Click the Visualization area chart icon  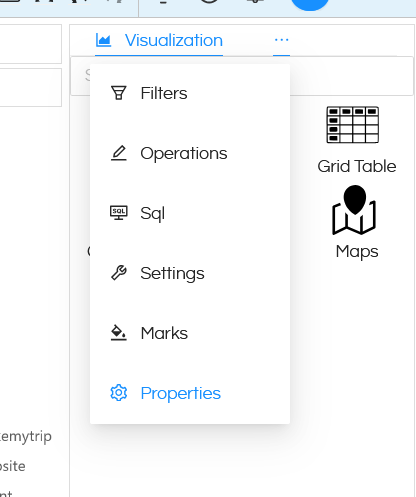103,40
